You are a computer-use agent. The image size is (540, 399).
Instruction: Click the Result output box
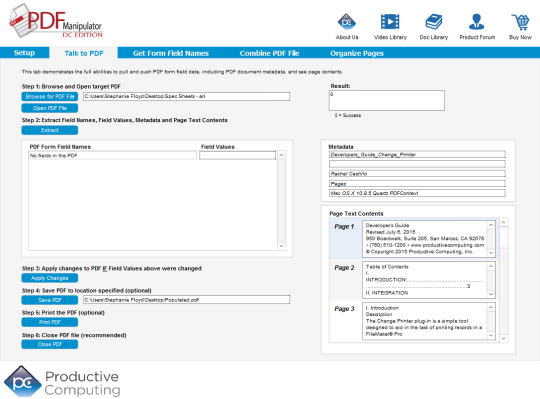(386, 101)
